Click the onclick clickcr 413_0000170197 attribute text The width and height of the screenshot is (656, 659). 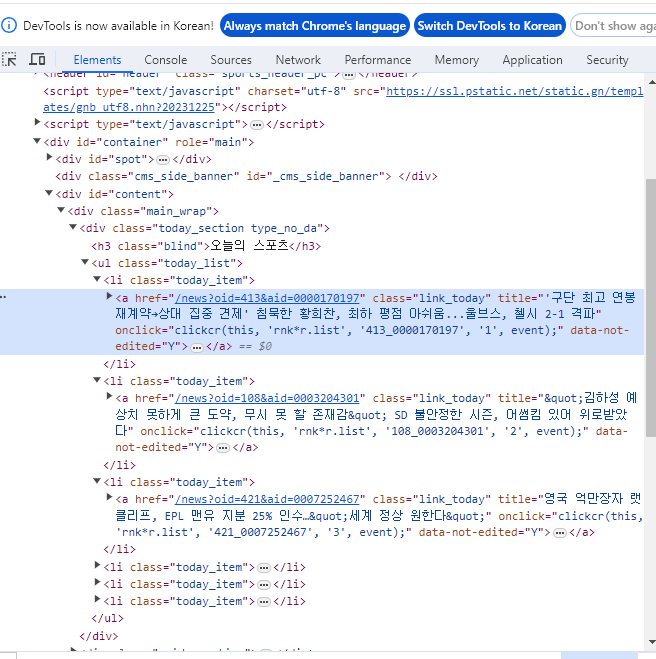pyautogui.click(x=339, y=330)
